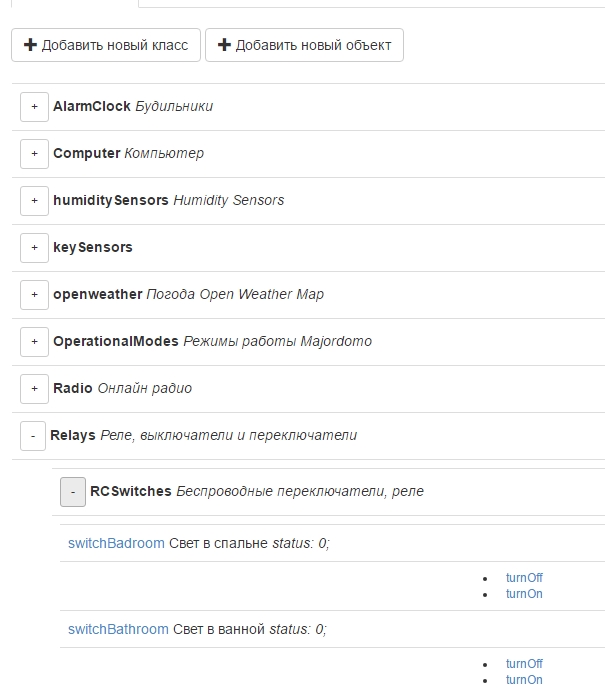Image resolution: width=605 pixels, height=693 pixels.
Task: Expand the openweather class
Action: pyautogui.click(x=34, y=294)
